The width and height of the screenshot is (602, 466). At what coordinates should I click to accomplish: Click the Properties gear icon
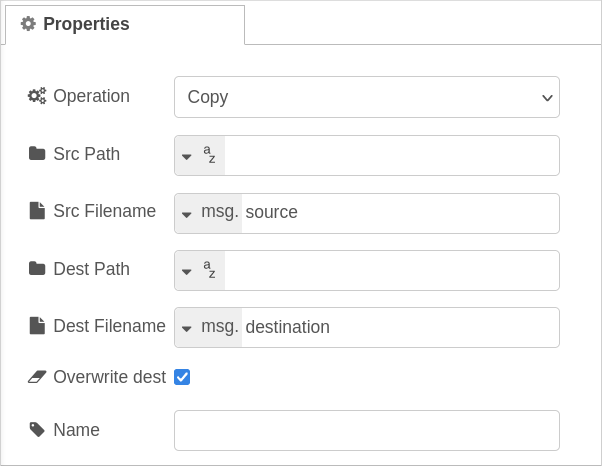[28, 24]
